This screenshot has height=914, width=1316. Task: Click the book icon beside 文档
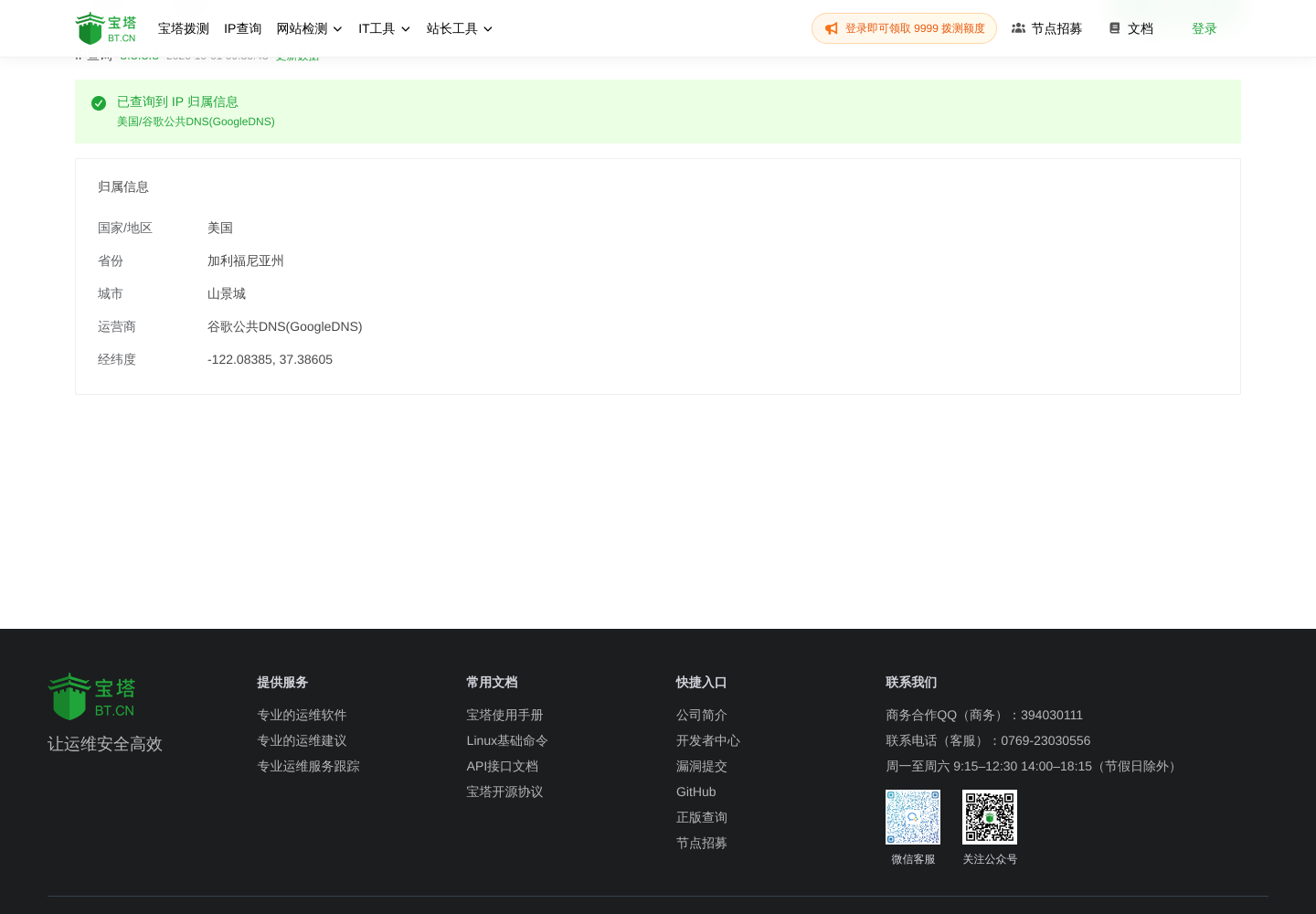click(1114, 28)
